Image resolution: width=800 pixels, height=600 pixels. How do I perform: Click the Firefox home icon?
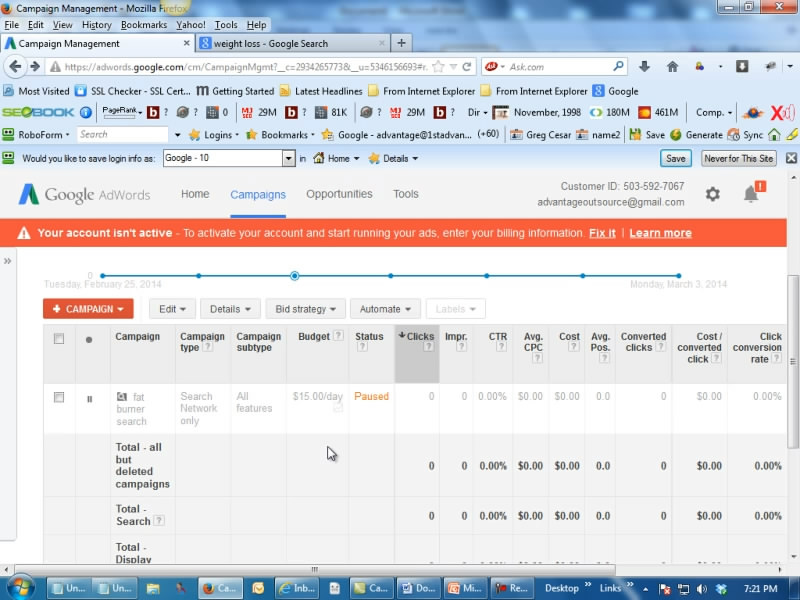(x=672, y=67)
